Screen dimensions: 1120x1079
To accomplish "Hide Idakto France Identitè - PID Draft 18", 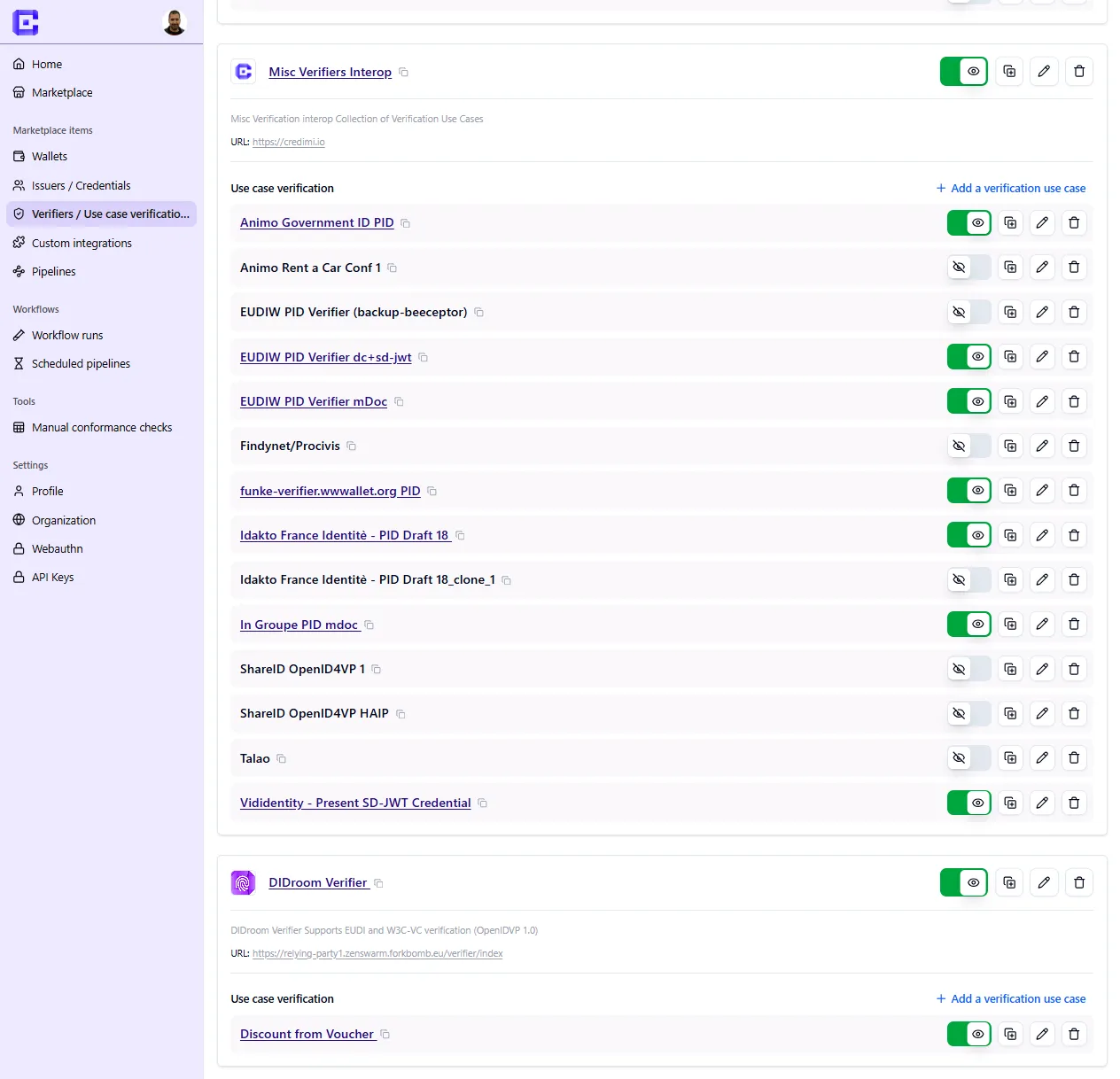I will coord(969,535).
